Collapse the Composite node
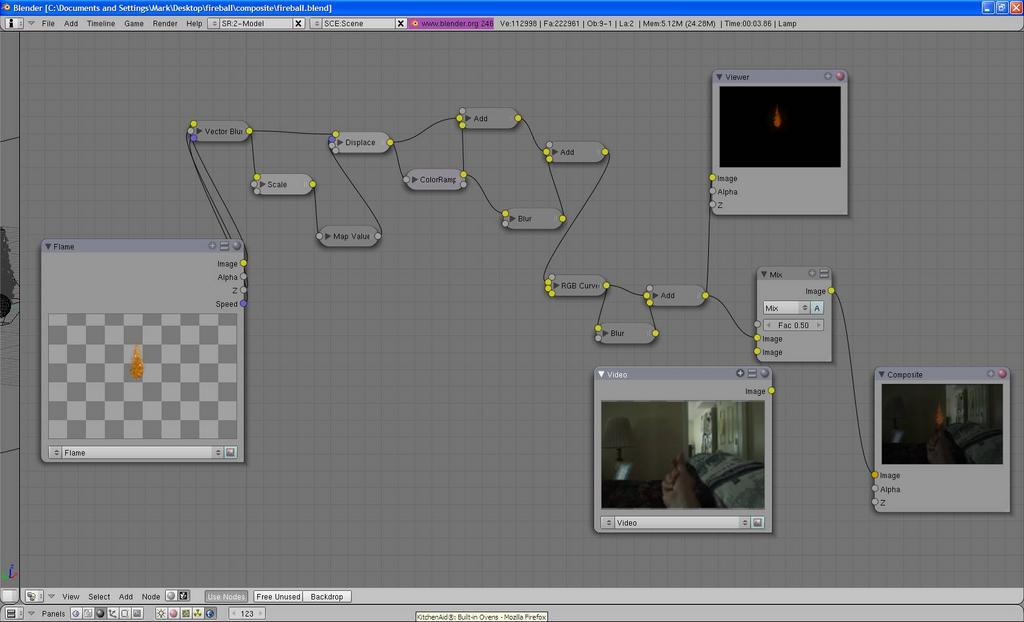Viewport: 1024px width, 622px height. click(x=881, y=374)
